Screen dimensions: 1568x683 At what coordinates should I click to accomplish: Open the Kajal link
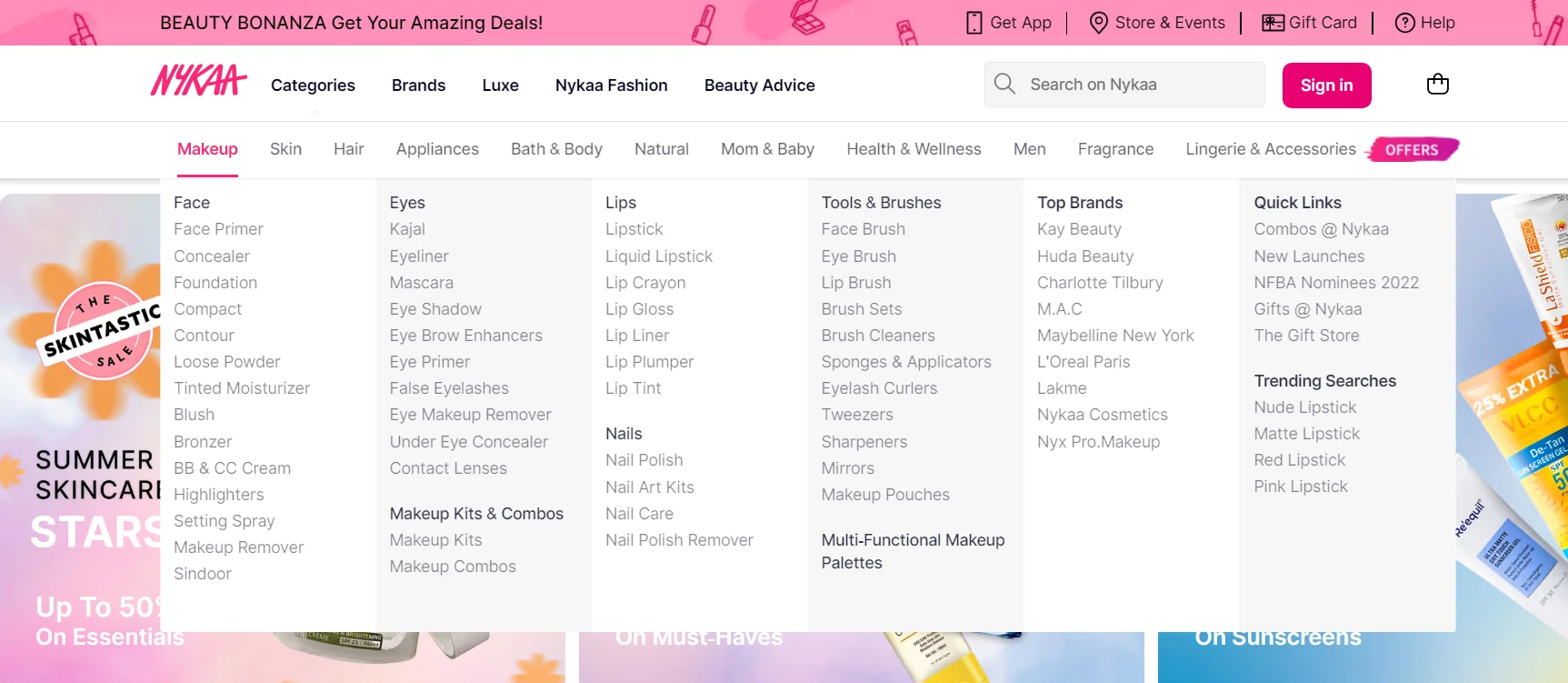tap(407, 229)
